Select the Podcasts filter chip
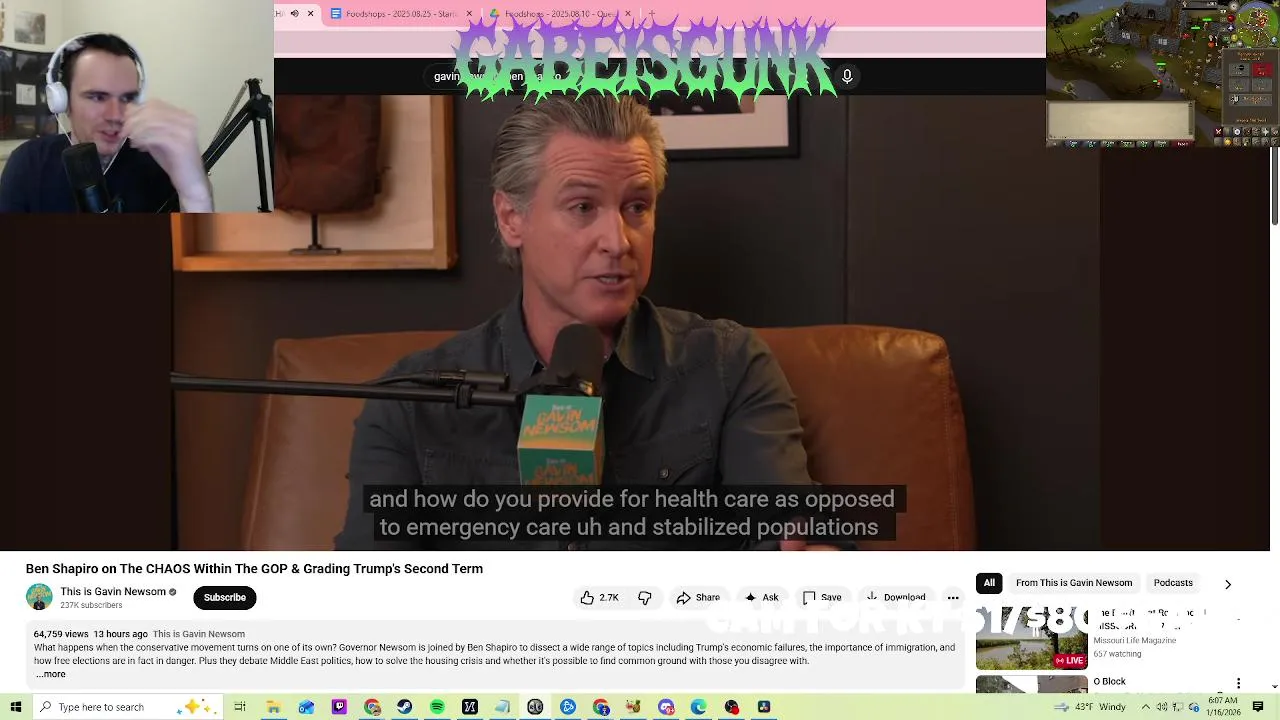Screen dimensions: 1280x720 click(x=1173, y=583)
